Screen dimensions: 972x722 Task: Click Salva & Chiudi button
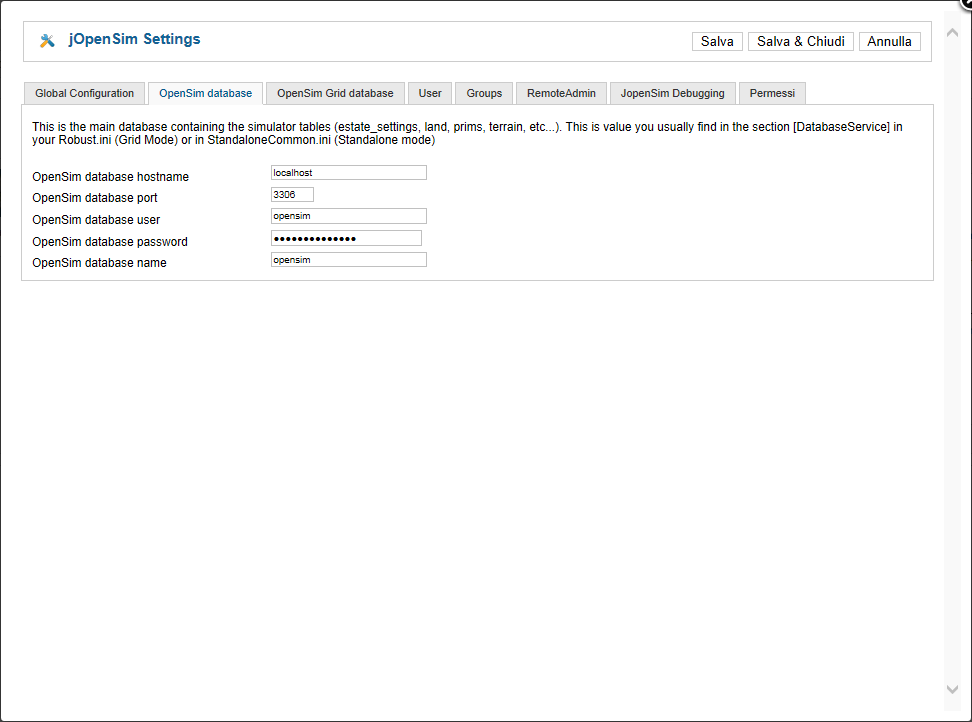tap(800, 42)
